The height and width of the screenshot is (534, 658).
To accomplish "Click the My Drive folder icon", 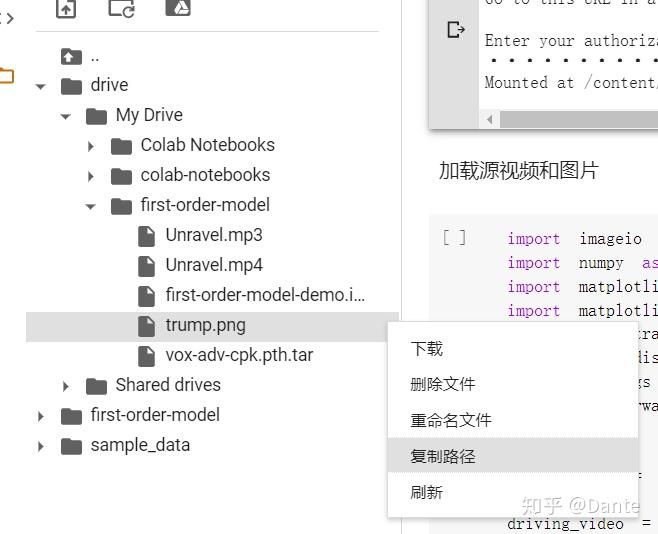I will pos(96,116).
